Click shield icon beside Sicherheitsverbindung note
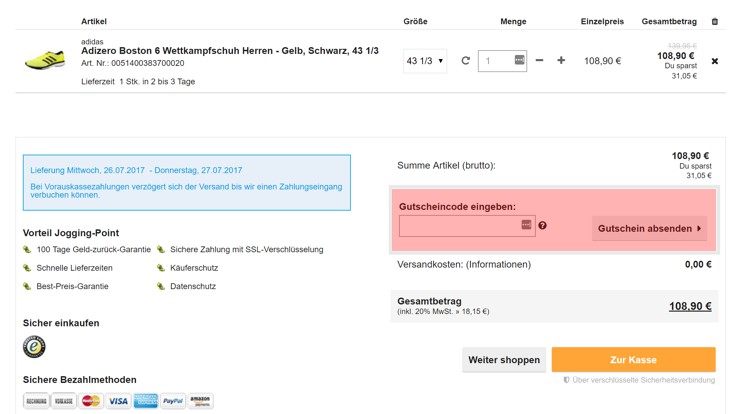Image resolution: width=740 pixels, height=414 pixels. (x=566, y=380)
